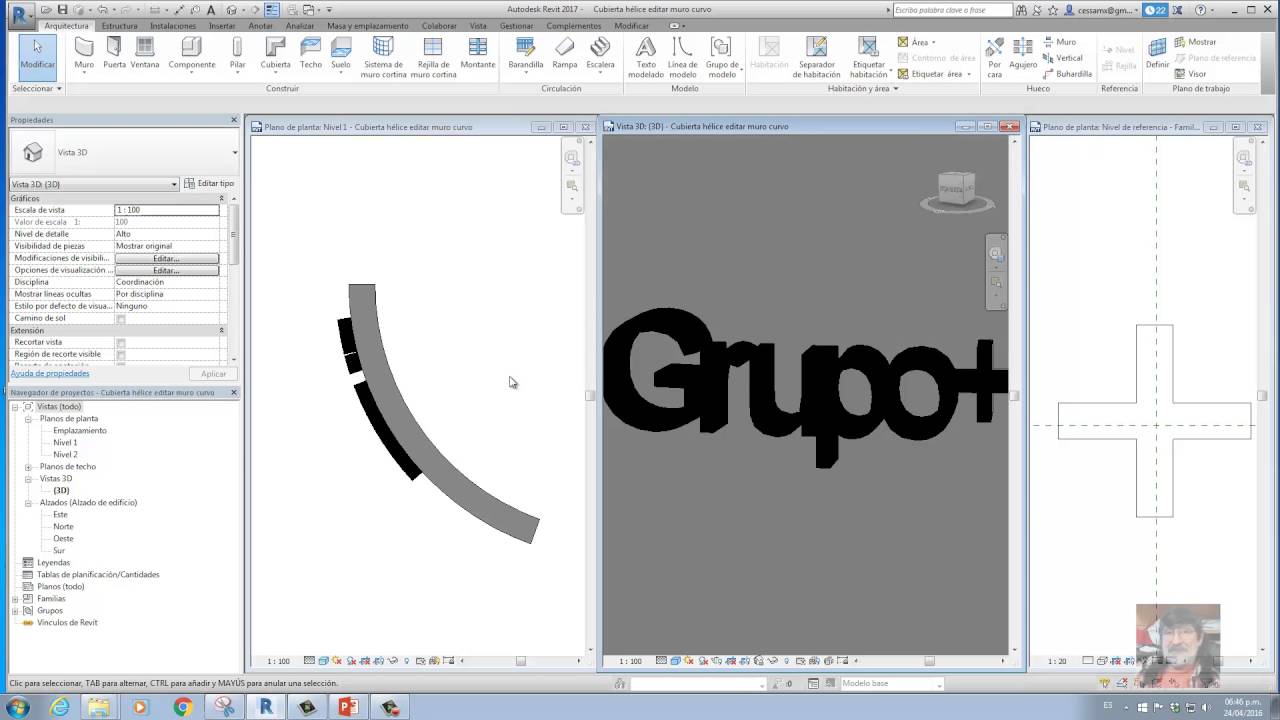This screenshot has width=1280, height=720.
Task: Select the Norte elevation view
Action: pos(63,527)
